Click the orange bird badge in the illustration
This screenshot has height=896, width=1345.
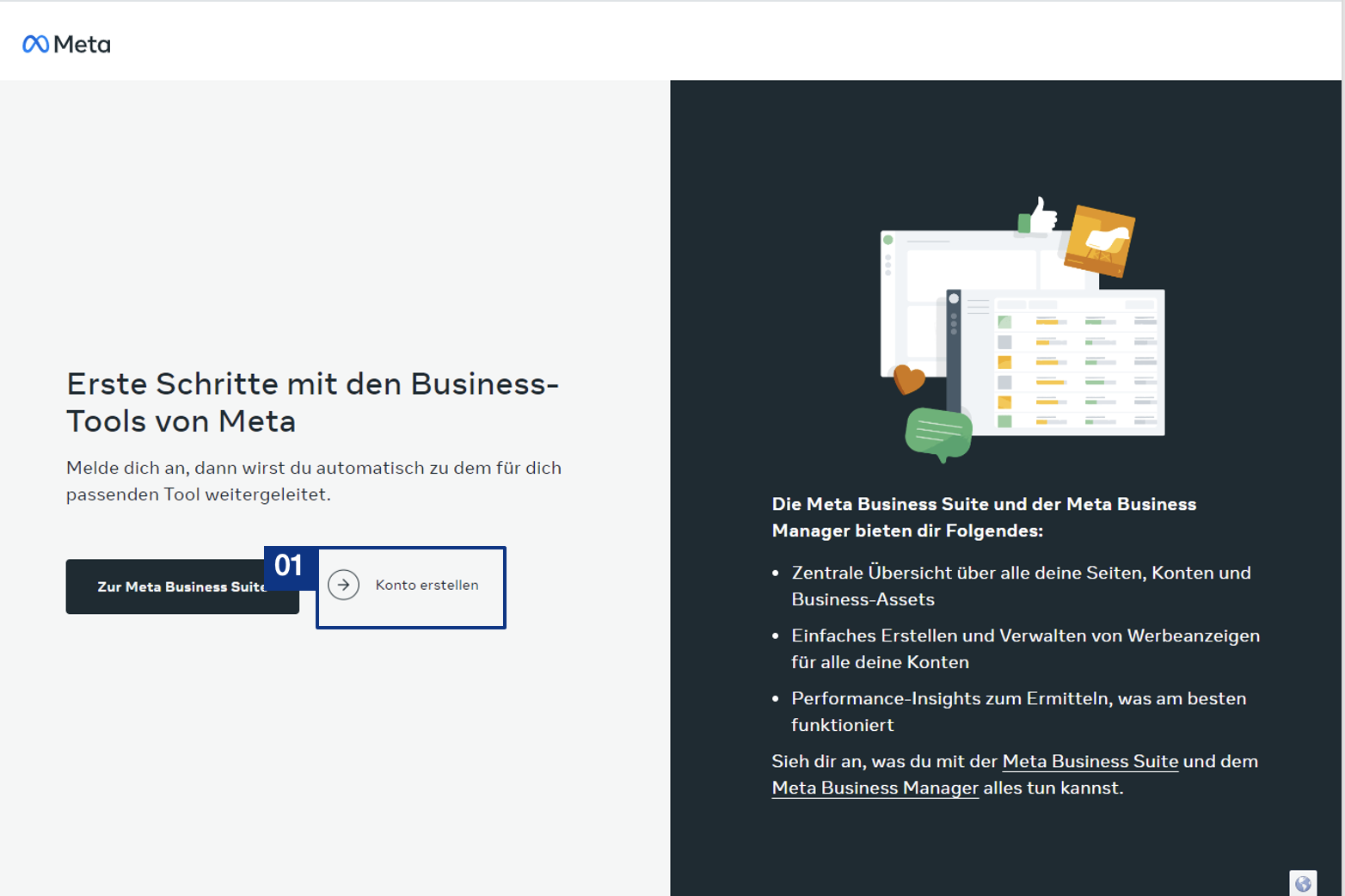coord(1099,241)
